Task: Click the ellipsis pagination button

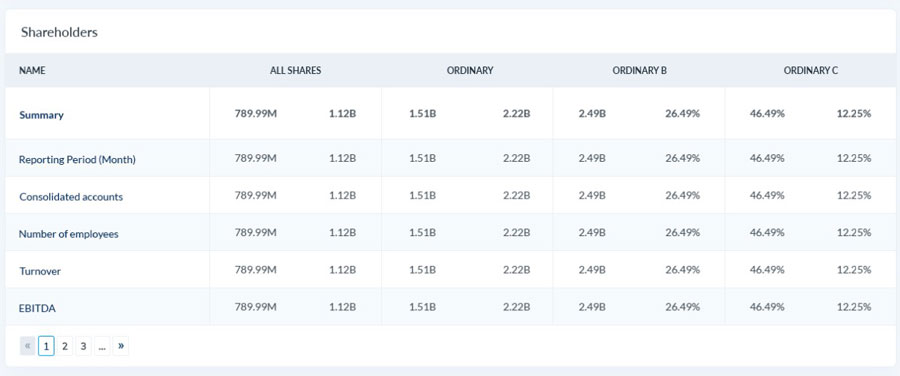Action: pyautogui.click(x=102, y=346)
